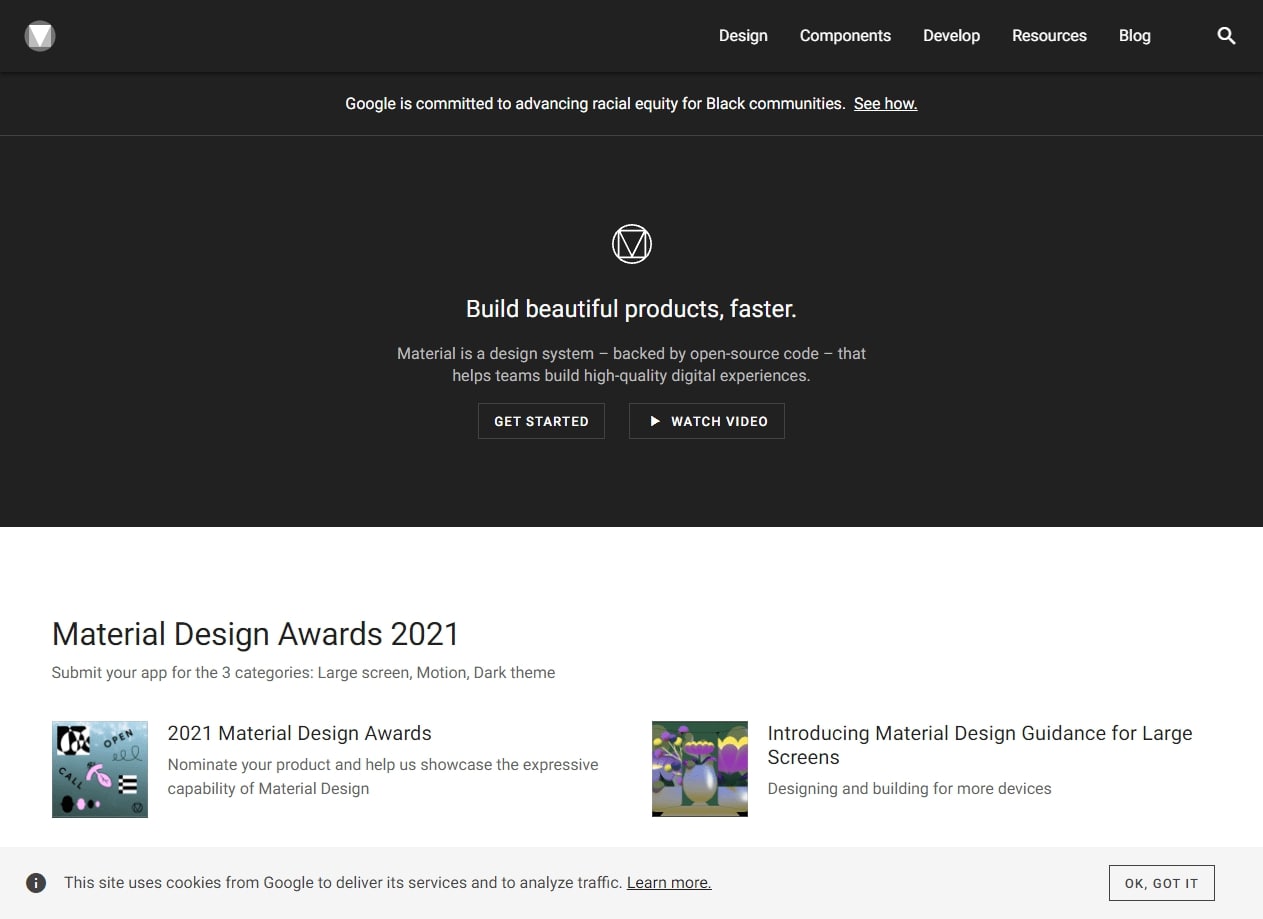The height and width of the screenshot is (919, 1263).
Task: Click the Open Call awards thumbnail
Action: 100,770
